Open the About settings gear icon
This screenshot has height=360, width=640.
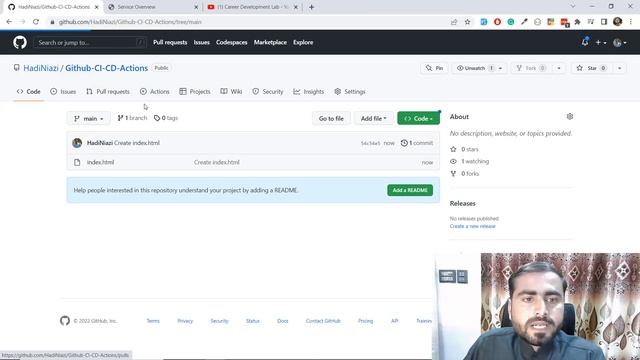tap(570, 116)
